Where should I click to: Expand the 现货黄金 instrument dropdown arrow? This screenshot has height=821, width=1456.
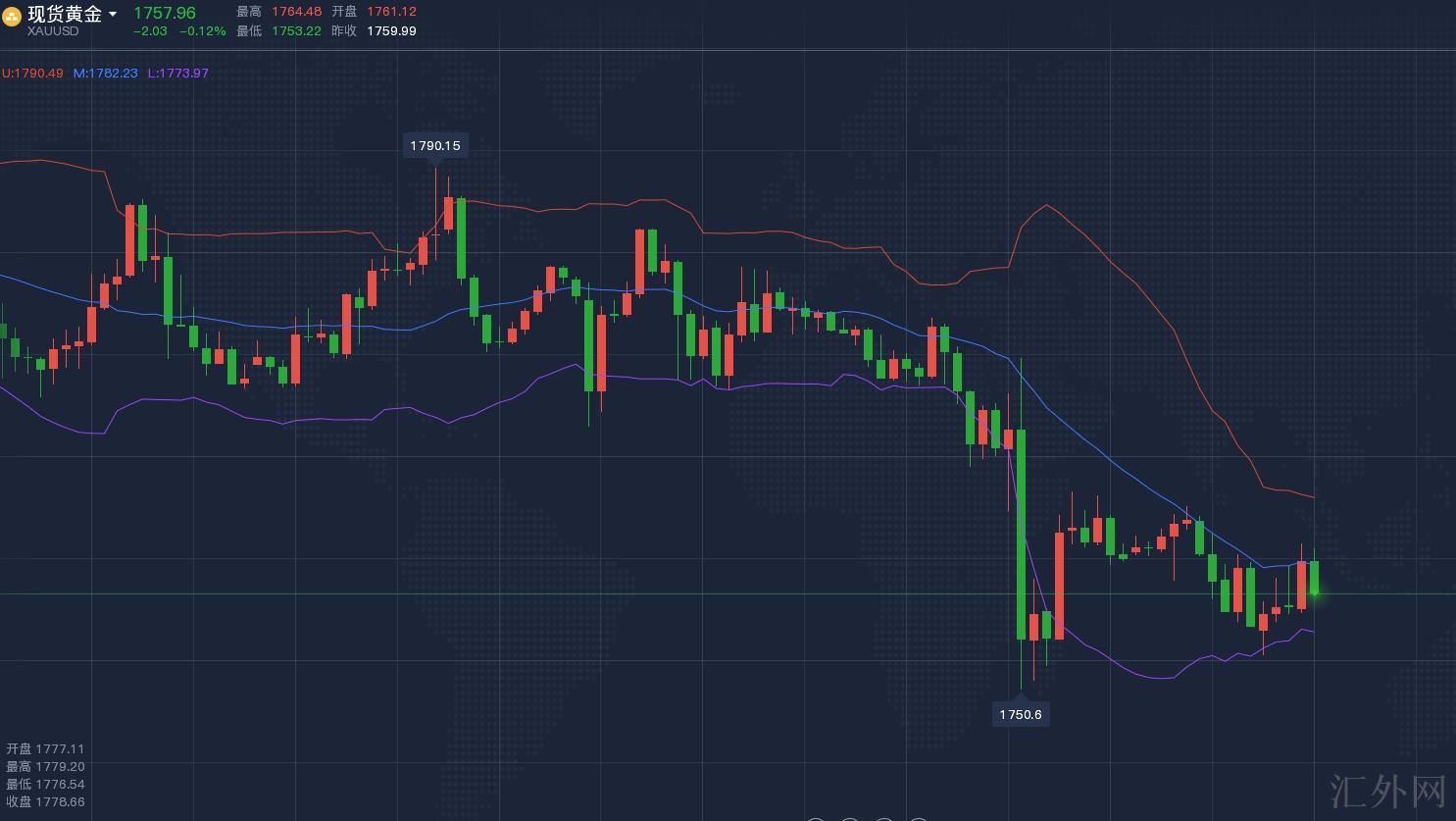pos(113,15)
